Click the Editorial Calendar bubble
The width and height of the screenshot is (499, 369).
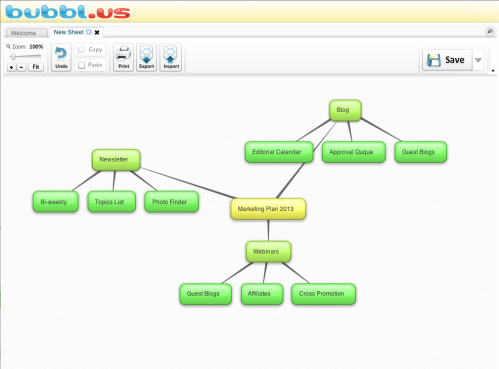[279, 152]
